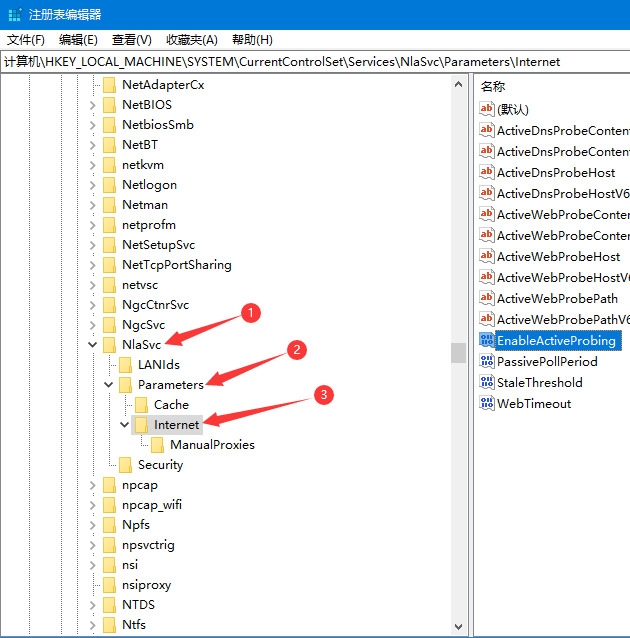Select the LANIDs key in tree

point(158,365)
